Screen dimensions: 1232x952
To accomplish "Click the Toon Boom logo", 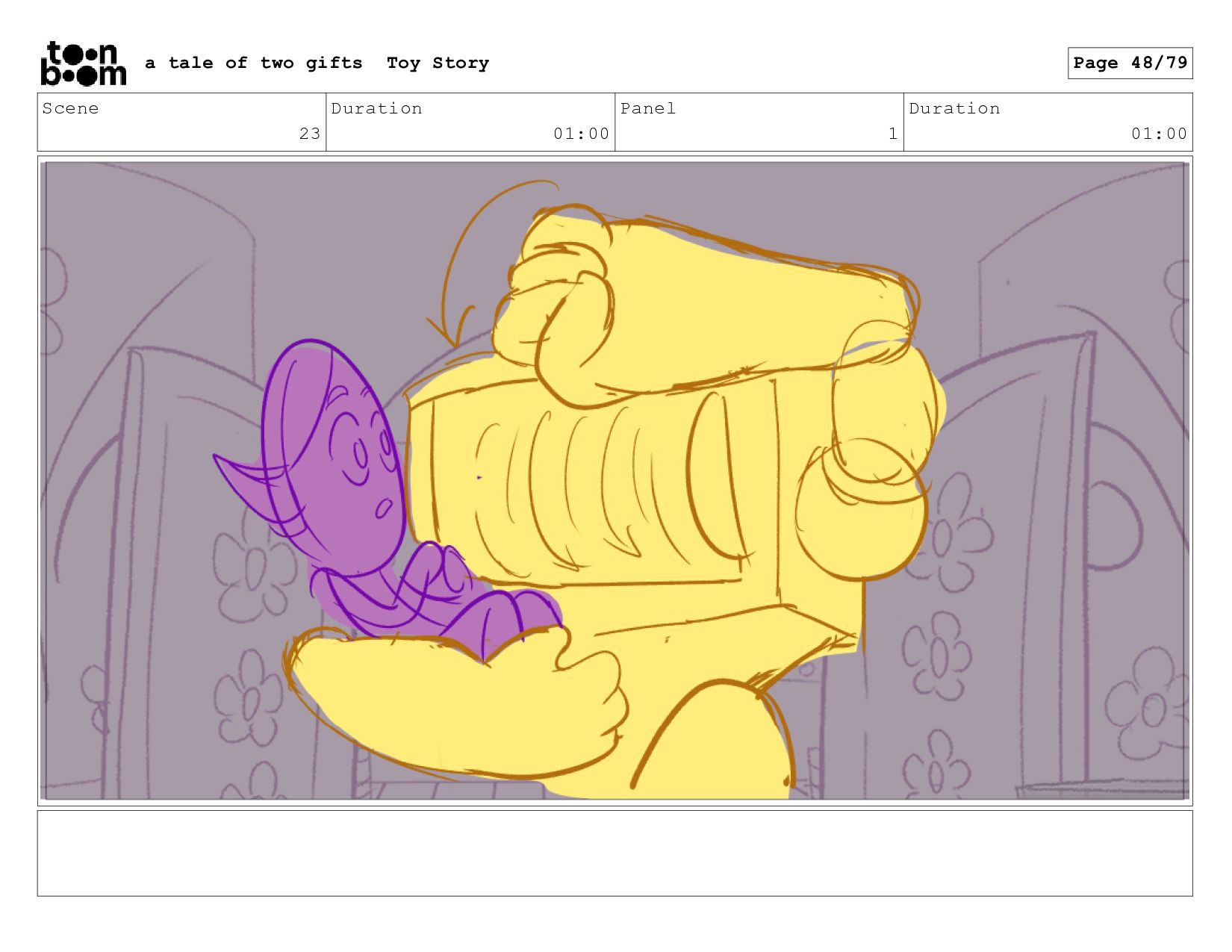I will tap(83, 63).
